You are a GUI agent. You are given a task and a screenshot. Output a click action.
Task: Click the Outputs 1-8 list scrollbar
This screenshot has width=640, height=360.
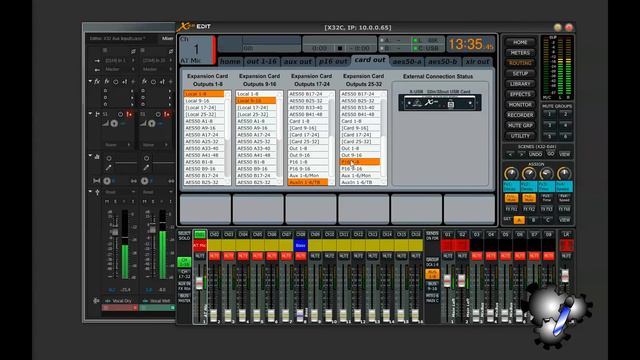pyautogui.click(x=228, y=138)
